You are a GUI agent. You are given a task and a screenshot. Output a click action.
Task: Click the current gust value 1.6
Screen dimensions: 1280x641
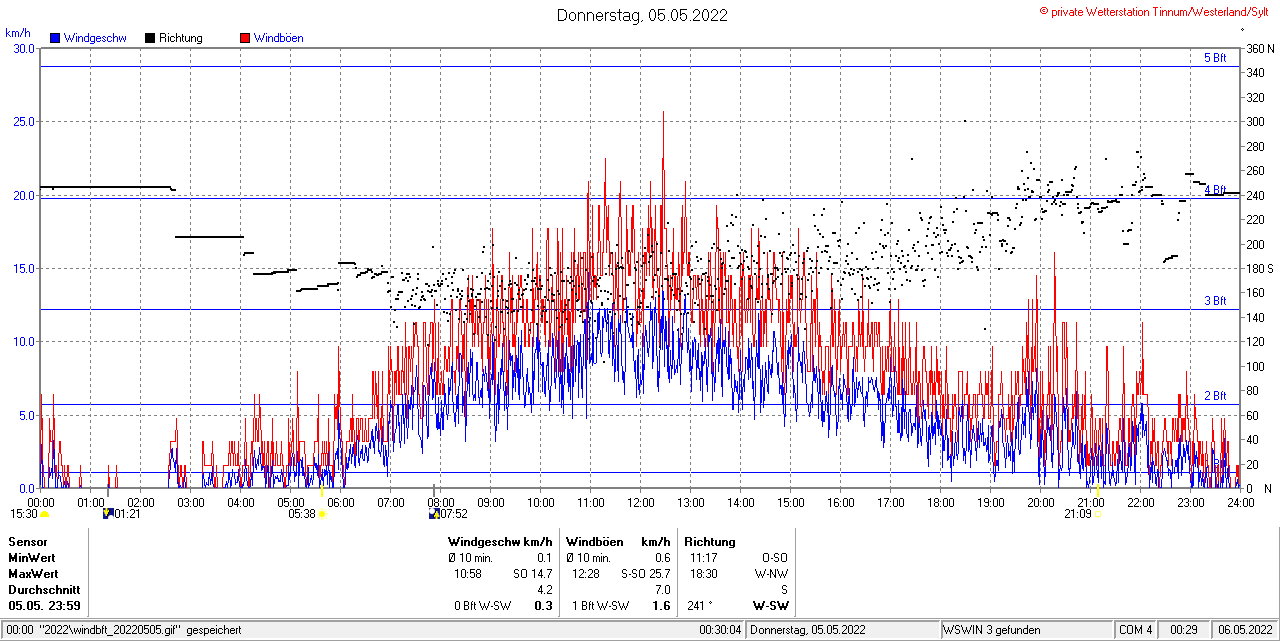[x=661, y=606]
